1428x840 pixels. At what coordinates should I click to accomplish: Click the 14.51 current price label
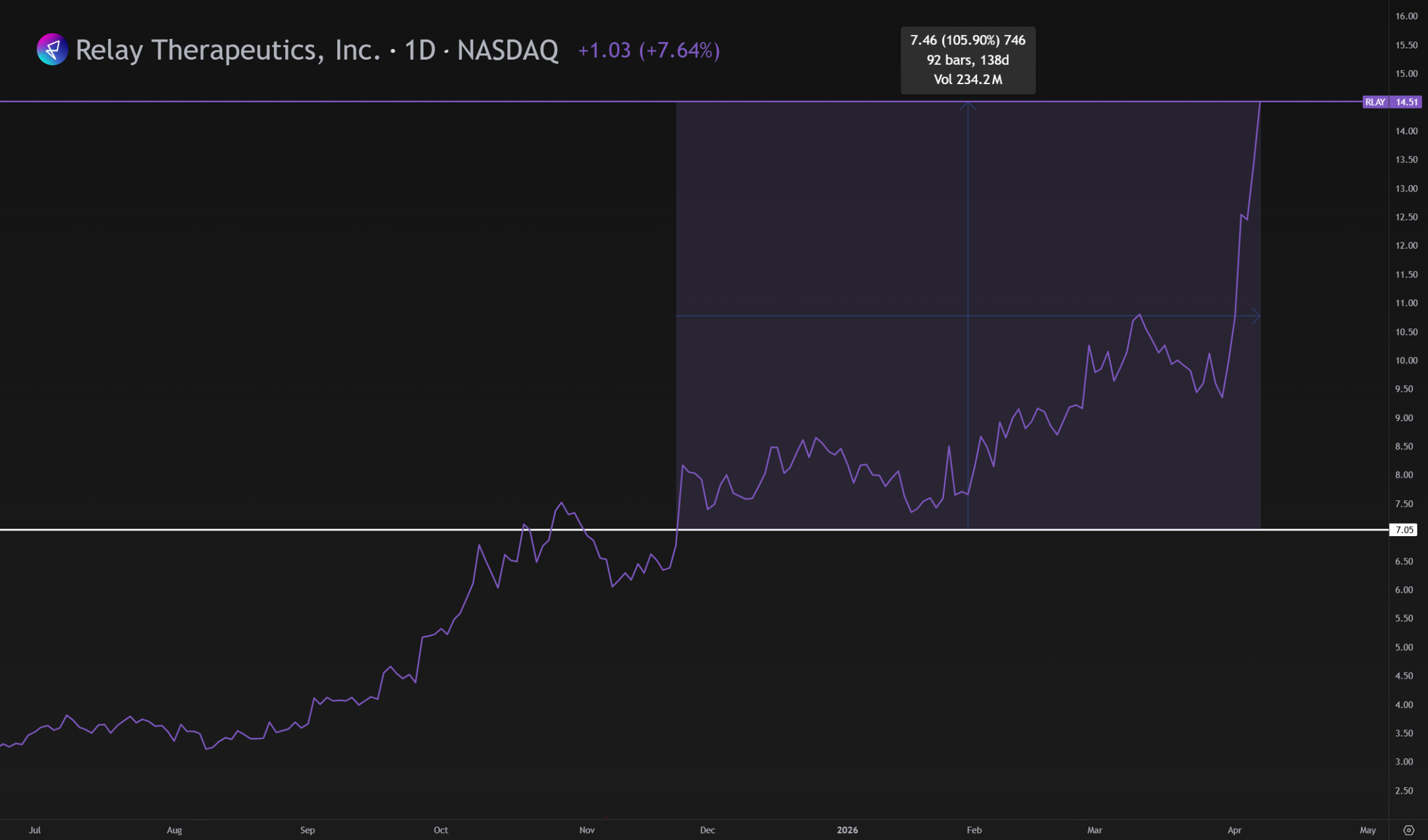coord(1407,102)
